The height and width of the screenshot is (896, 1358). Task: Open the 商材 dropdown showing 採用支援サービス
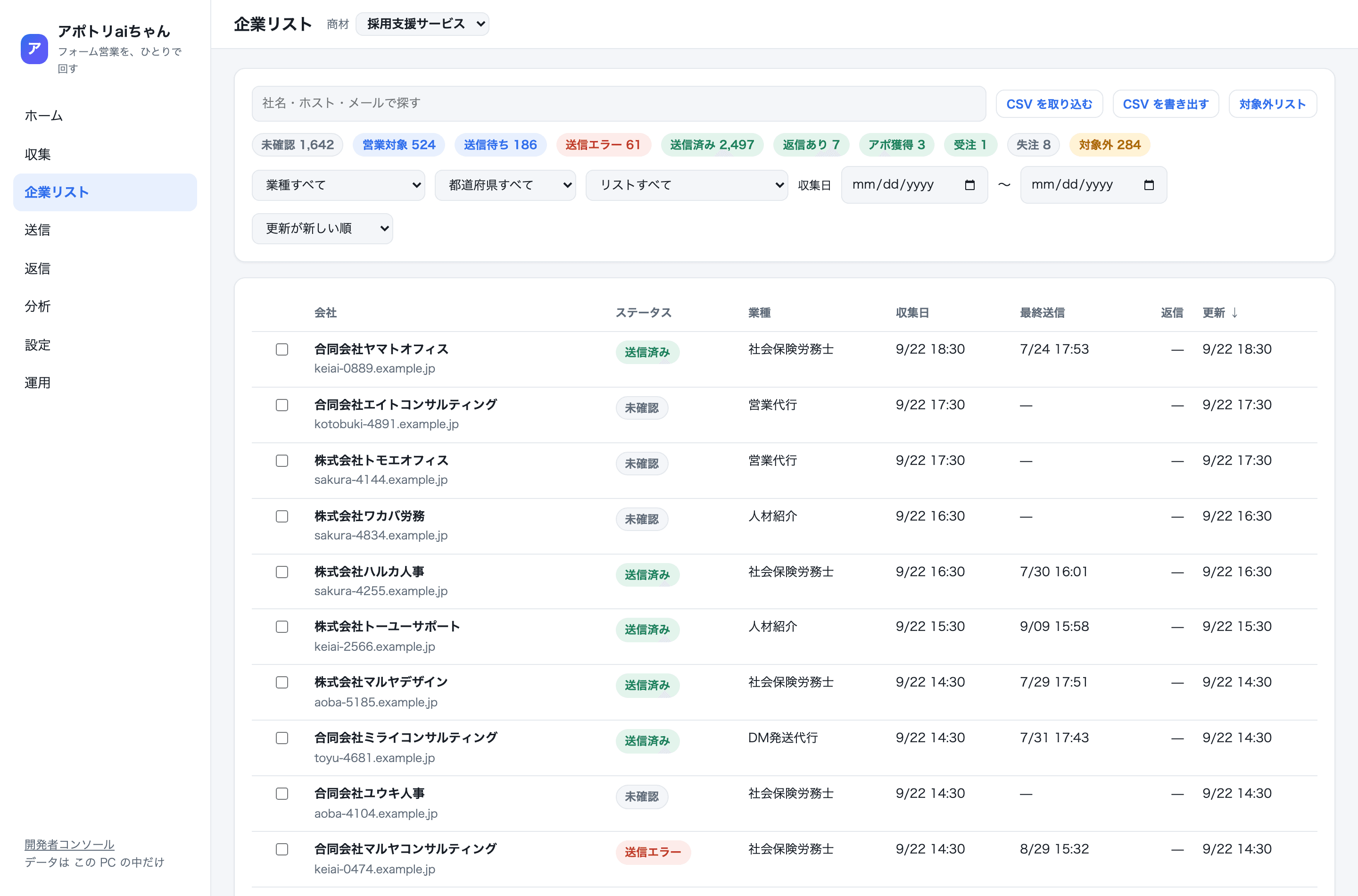(x=422, y=24)
